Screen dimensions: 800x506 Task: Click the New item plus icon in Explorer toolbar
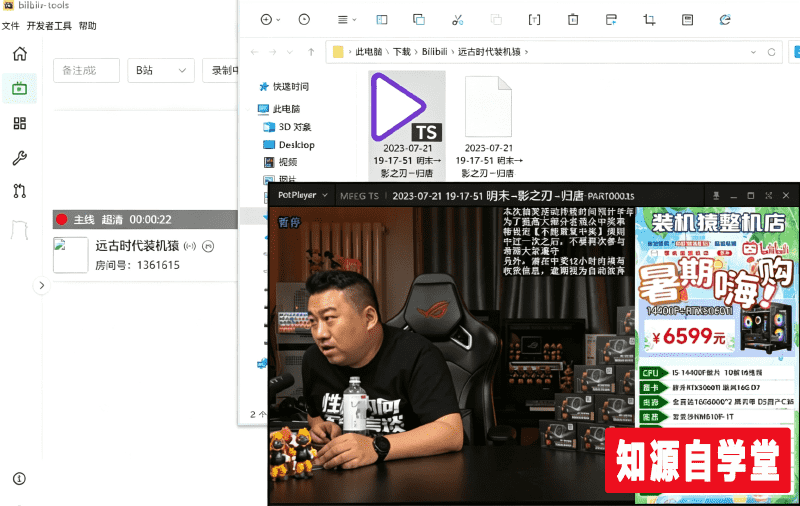tap(266, 19)
